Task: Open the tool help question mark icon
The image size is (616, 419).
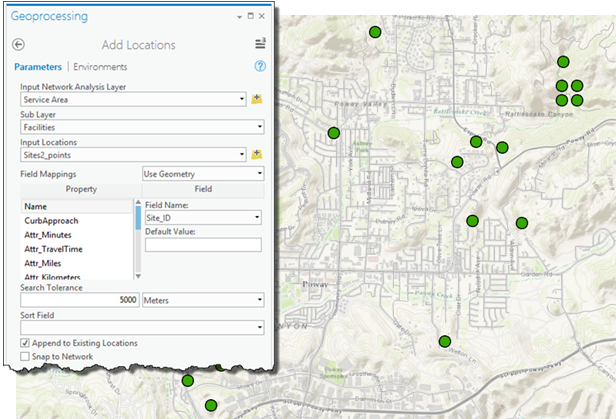Action: coord(260,67)
